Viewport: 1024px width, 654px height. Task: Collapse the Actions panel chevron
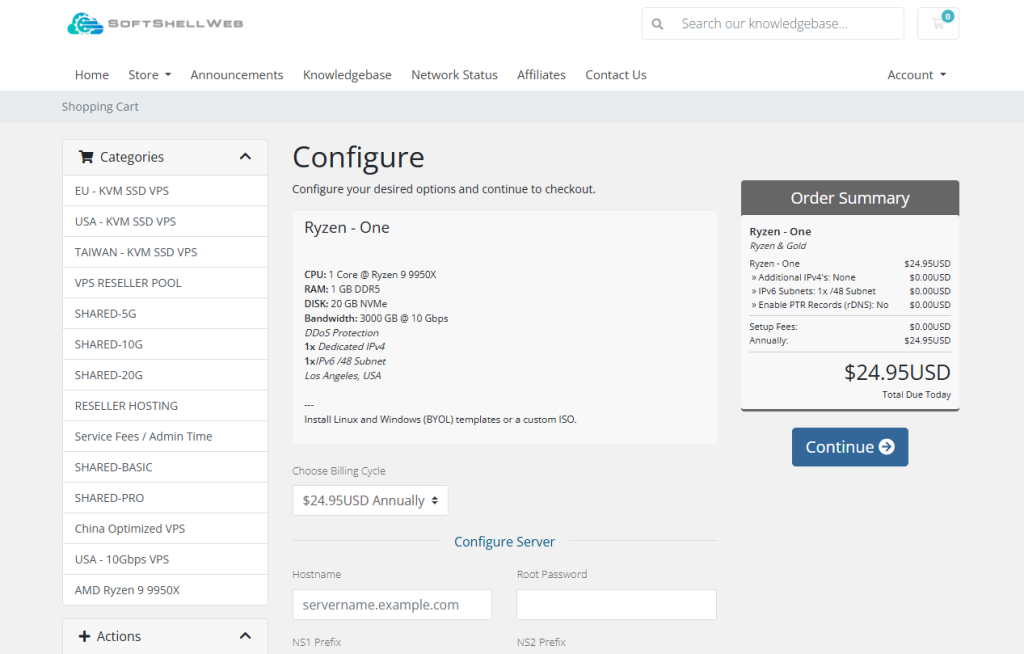tap(246, 636)
